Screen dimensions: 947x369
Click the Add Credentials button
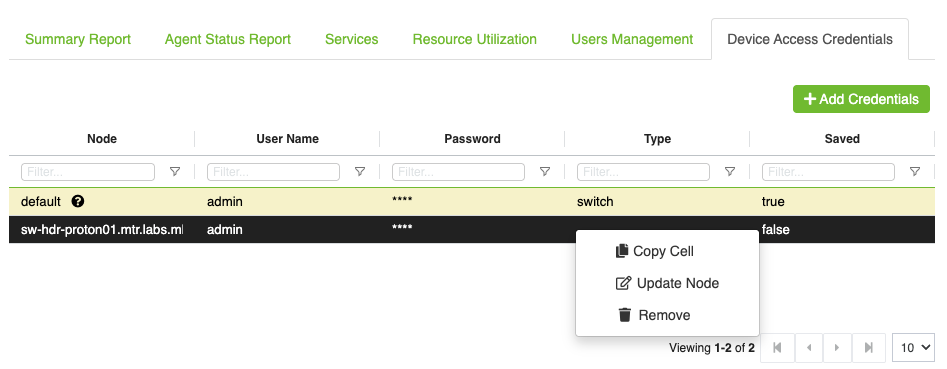click(x=861, y=99)
